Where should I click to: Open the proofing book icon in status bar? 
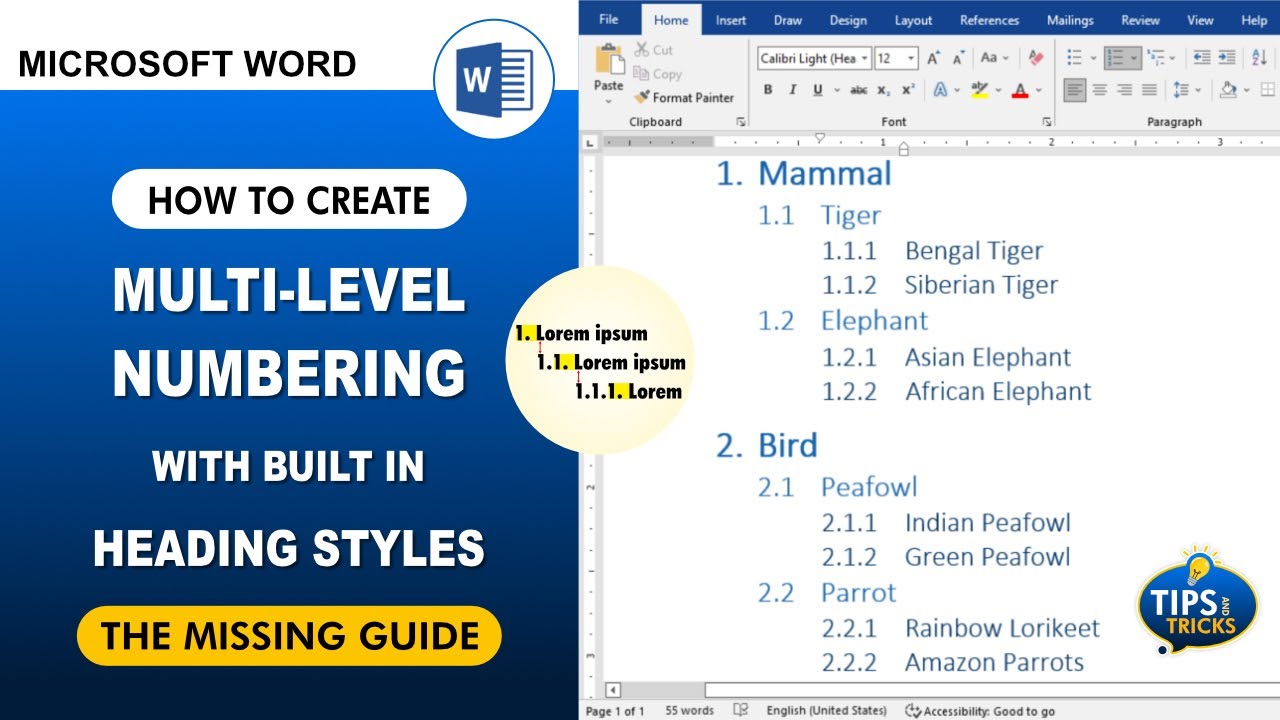pos(741,710)
